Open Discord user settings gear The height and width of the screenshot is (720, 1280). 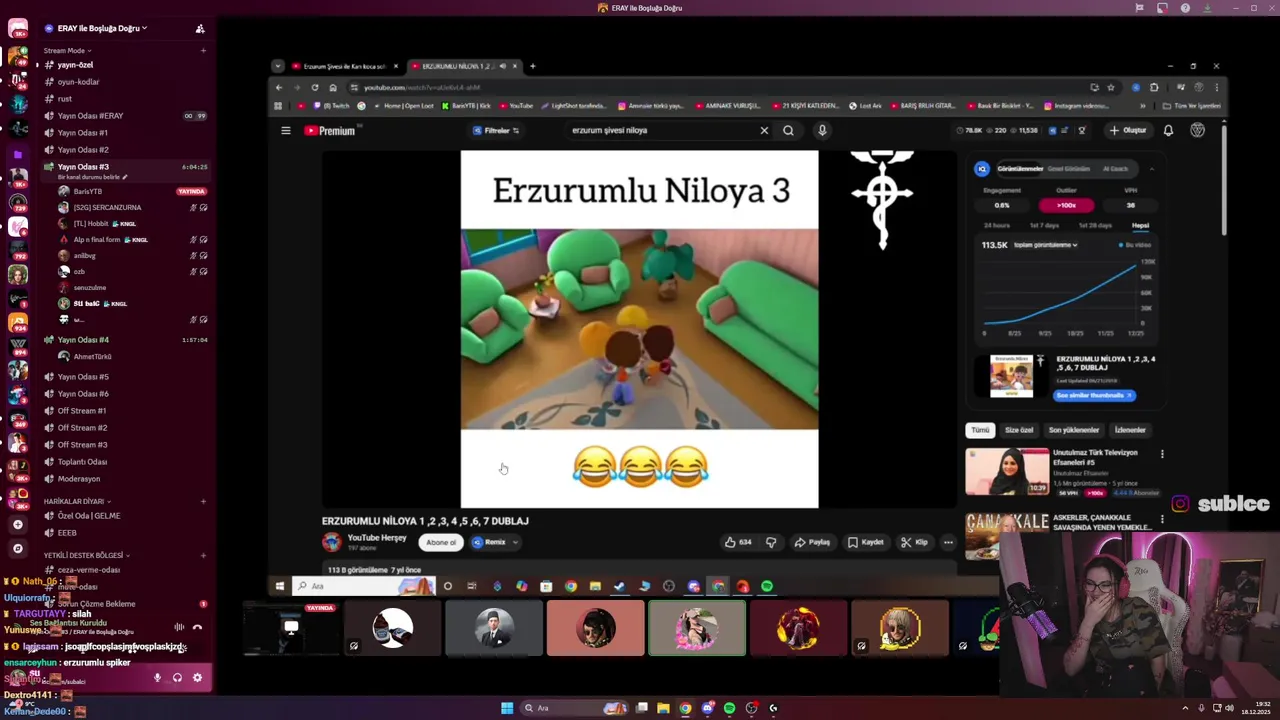click(x=197, y=677)
